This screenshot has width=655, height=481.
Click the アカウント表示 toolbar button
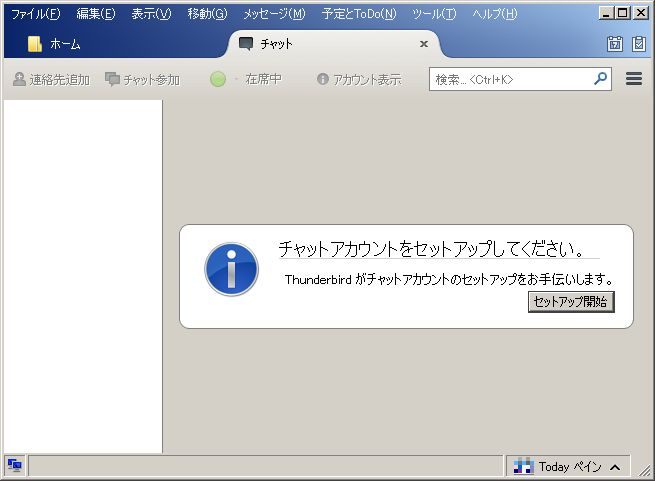tap(359, 79)
